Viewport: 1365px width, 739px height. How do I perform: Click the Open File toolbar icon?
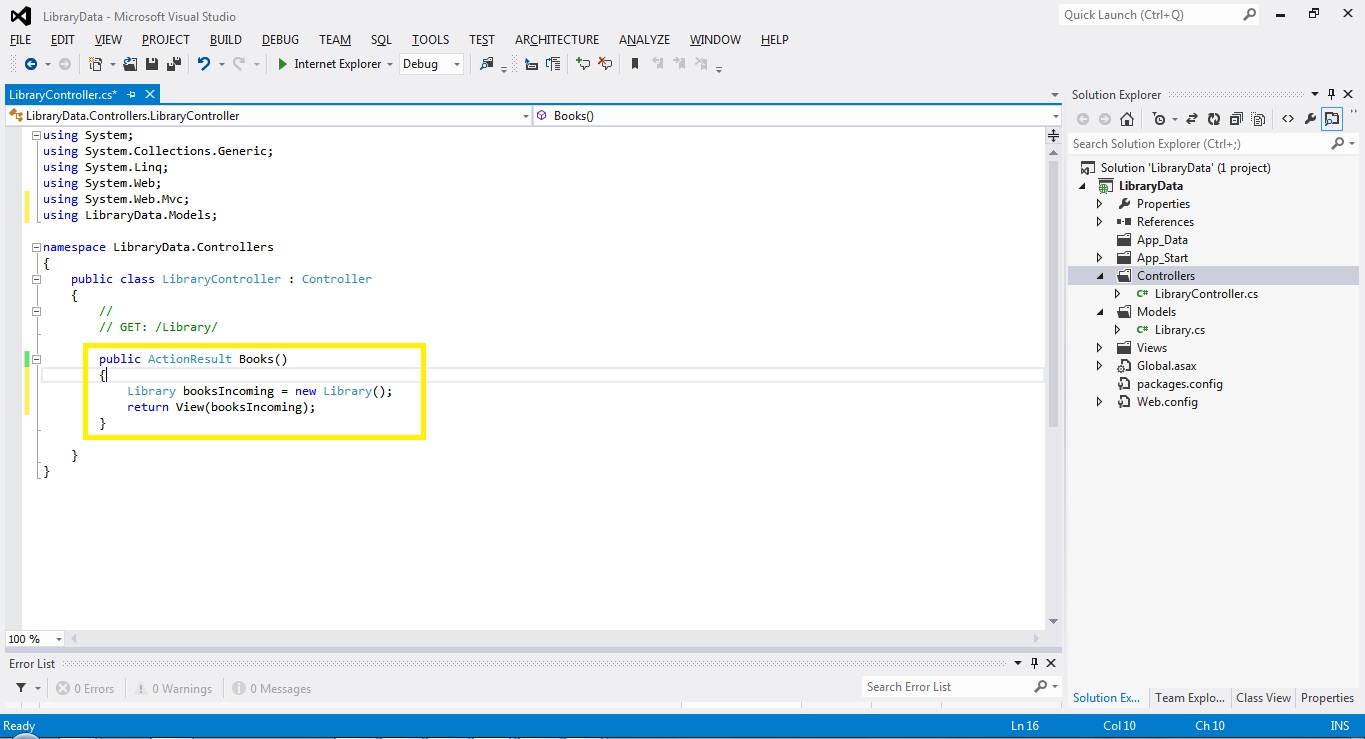pos(130,64)
